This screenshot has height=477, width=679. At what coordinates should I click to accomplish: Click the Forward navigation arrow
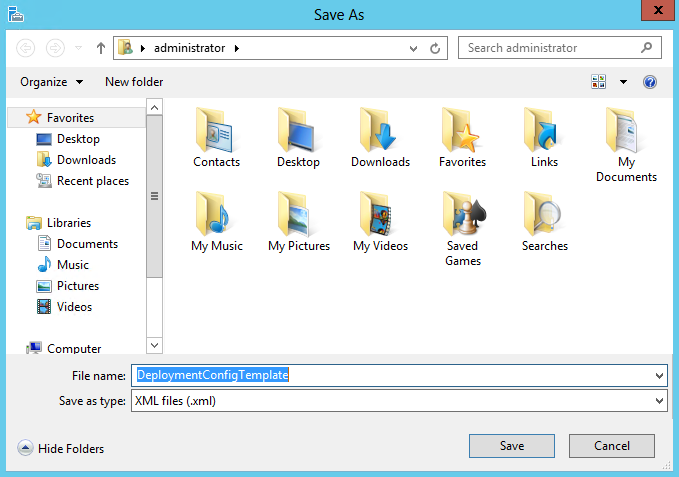55,48
